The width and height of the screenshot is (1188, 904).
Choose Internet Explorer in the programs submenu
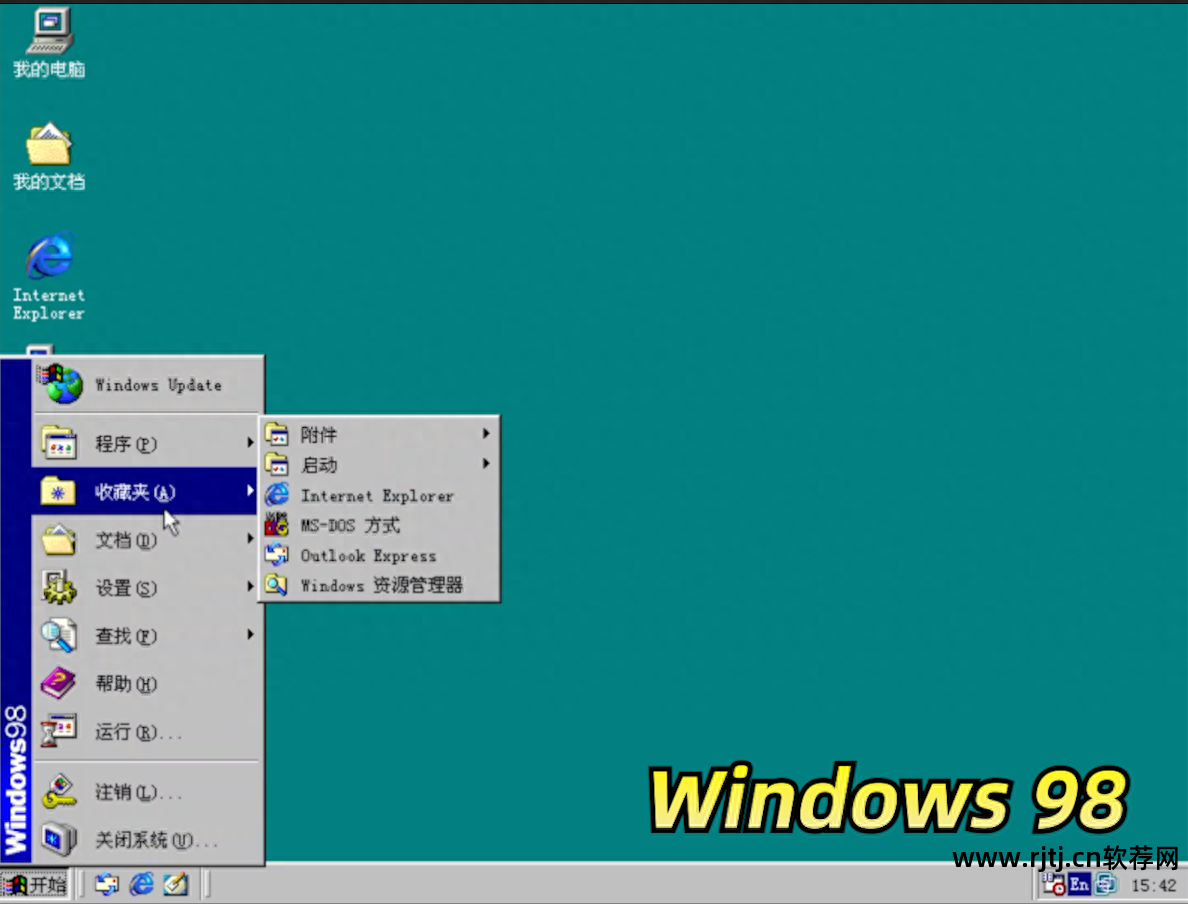379,496
